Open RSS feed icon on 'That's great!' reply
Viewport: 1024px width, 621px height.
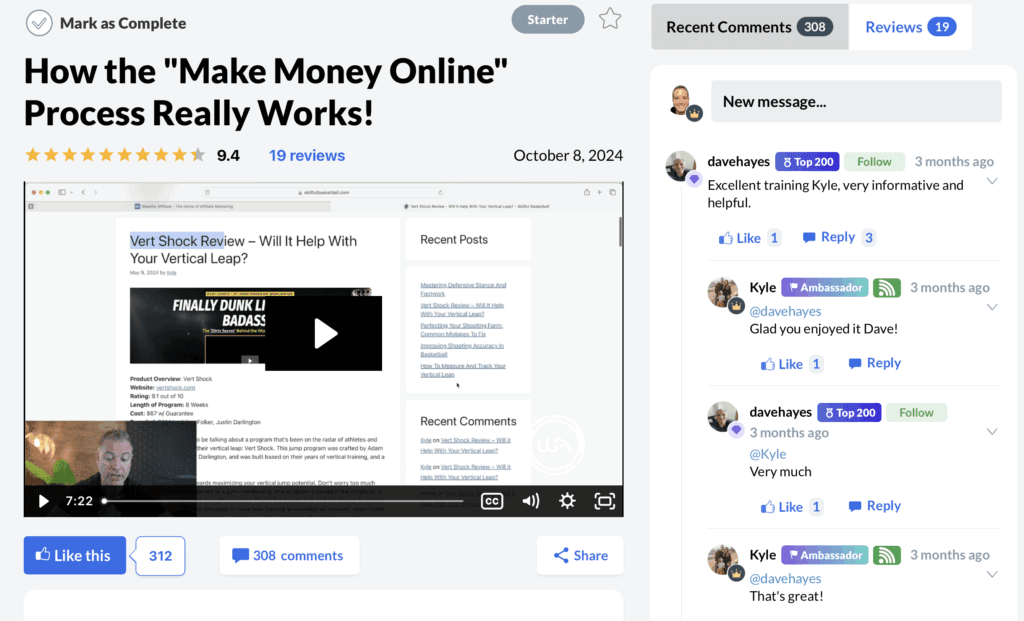[887, 555]
